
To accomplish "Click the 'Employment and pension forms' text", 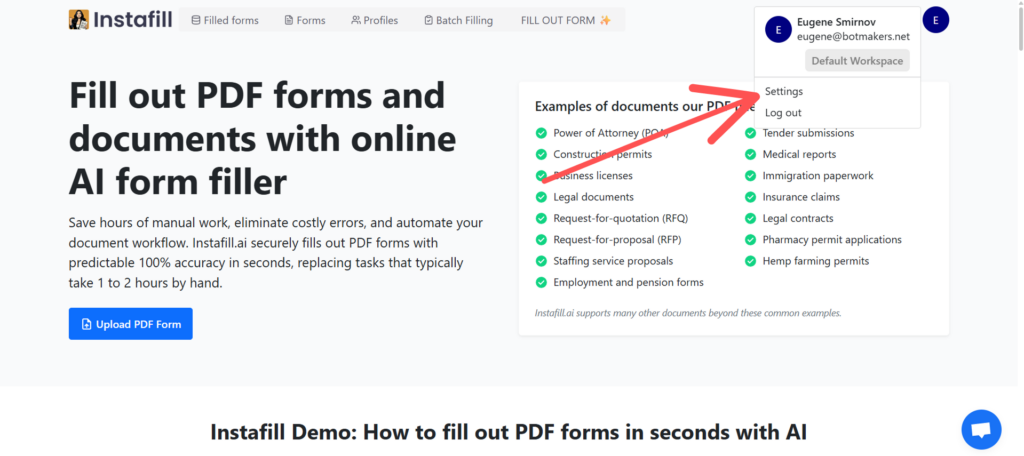I will pos(628,283).
